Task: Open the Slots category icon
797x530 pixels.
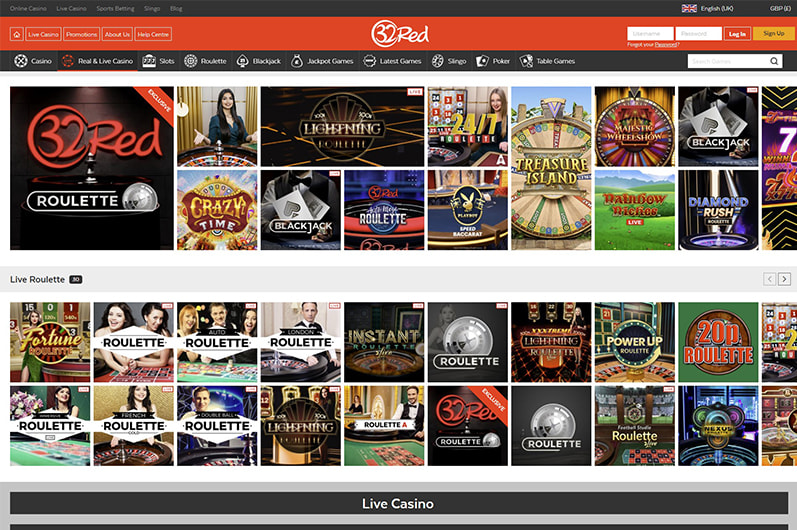Action: [x=149, y=61]
